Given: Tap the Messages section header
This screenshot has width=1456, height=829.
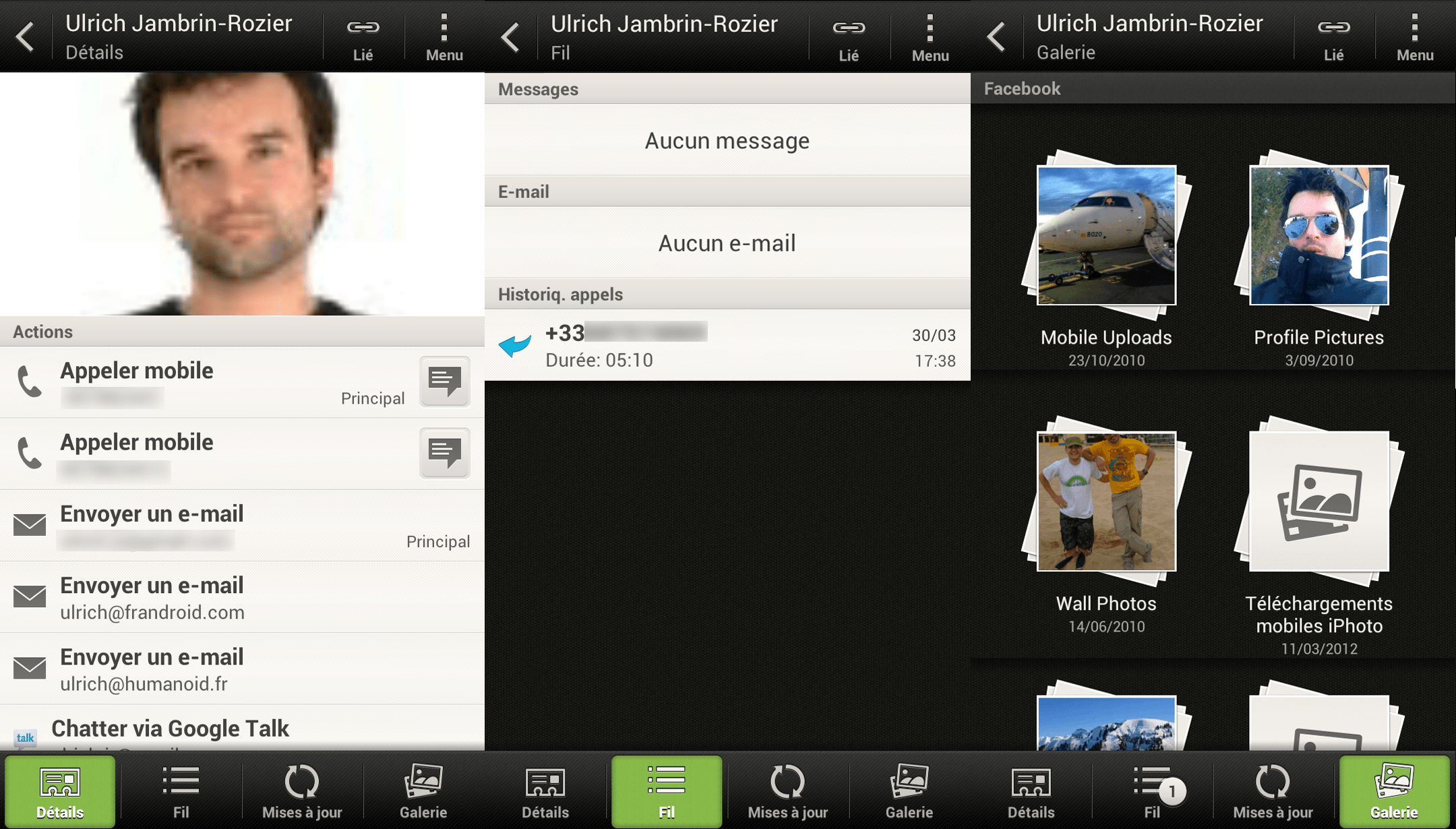Looking at the screenshot, I should [727, 89].
